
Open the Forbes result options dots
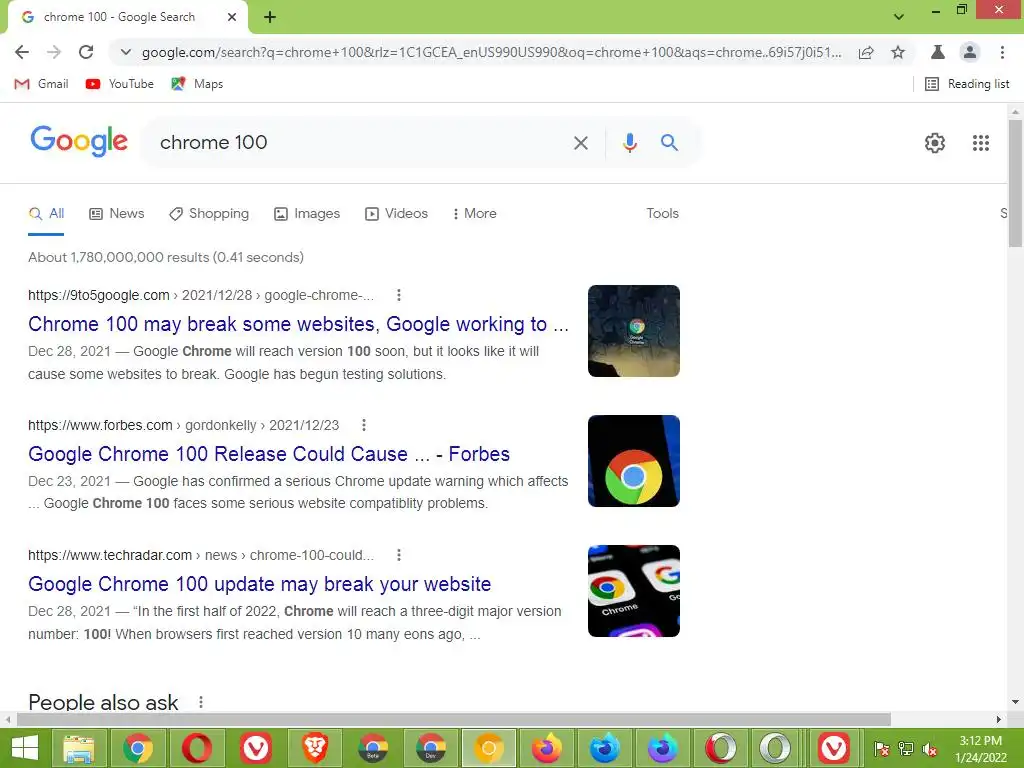[364, 425]
